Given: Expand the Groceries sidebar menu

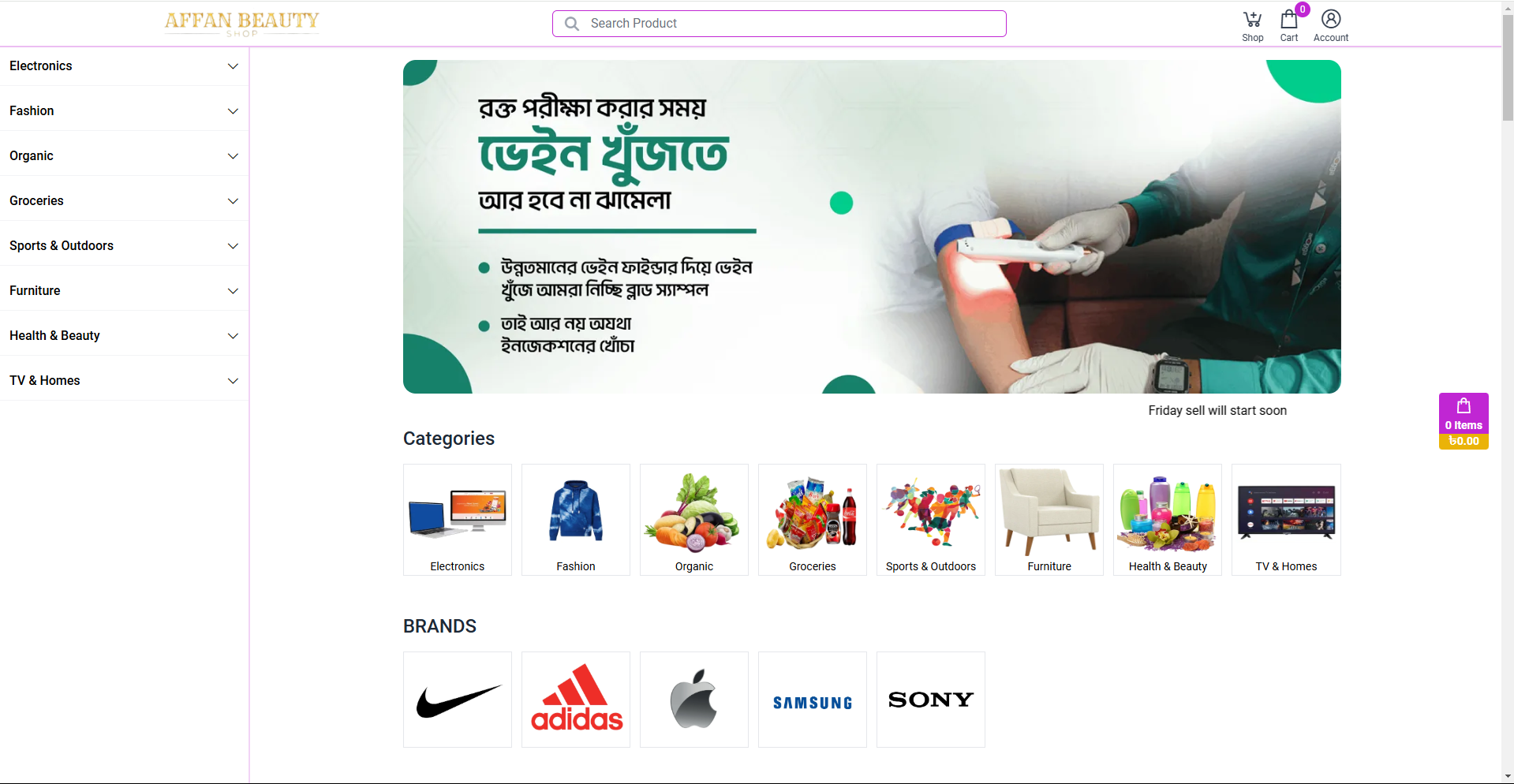Looking at the screenshot, I should (x=124, y=201).
